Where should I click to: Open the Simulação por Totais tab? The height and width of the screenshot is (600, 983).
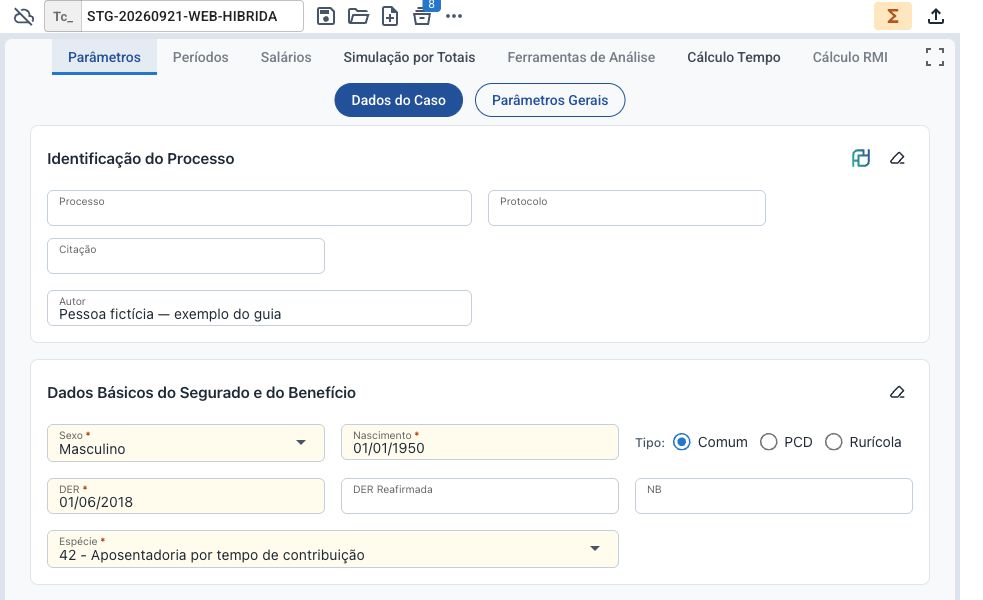click(x=409, y=57)
